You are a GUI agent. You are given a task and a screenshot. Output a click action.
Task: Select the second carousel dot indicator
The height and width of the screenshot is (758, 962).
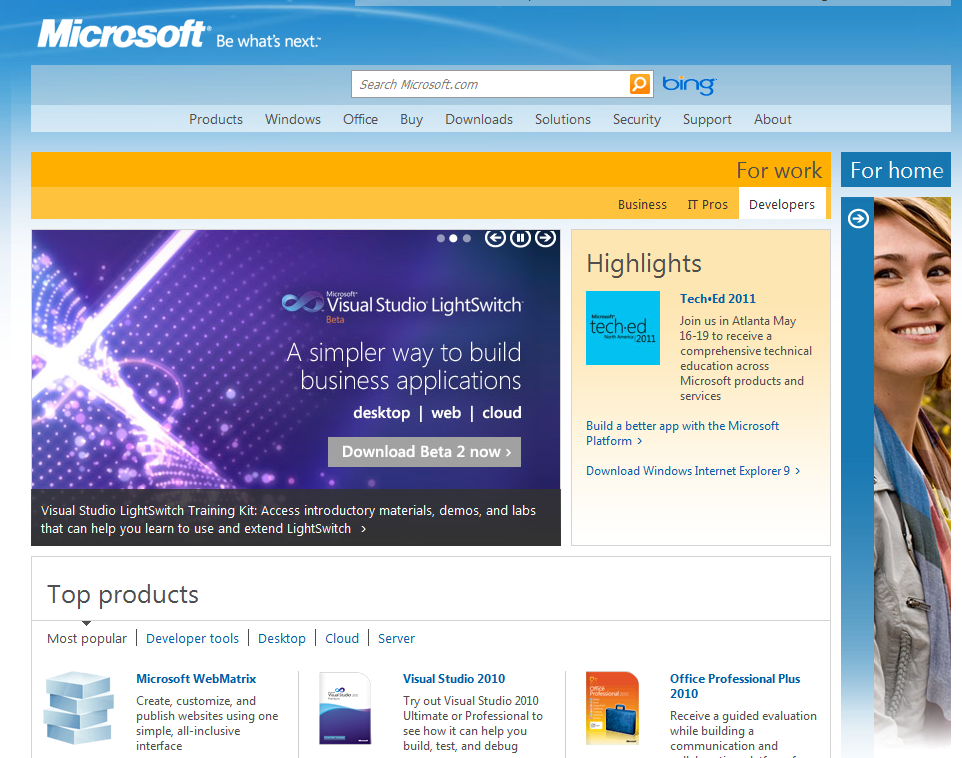tap(453, 238)
